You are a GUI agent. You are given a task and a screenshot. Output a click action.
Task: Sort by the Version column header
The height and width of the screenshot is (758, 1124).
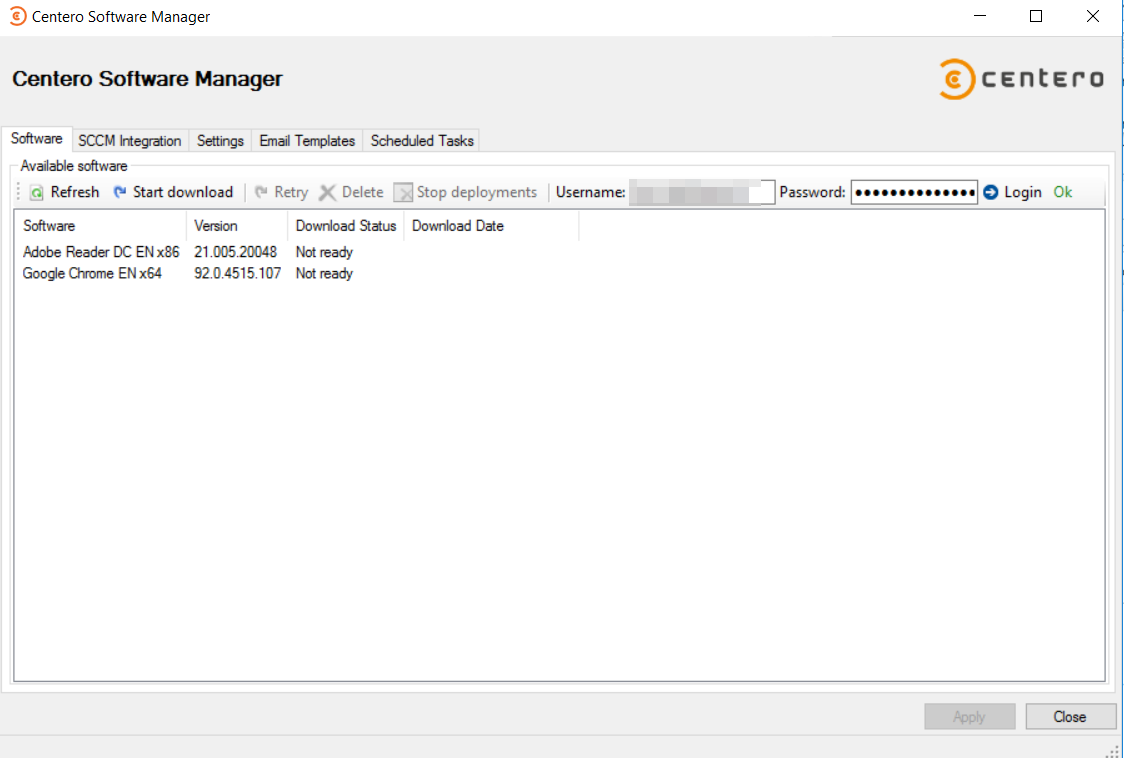(x=237, y=226)
